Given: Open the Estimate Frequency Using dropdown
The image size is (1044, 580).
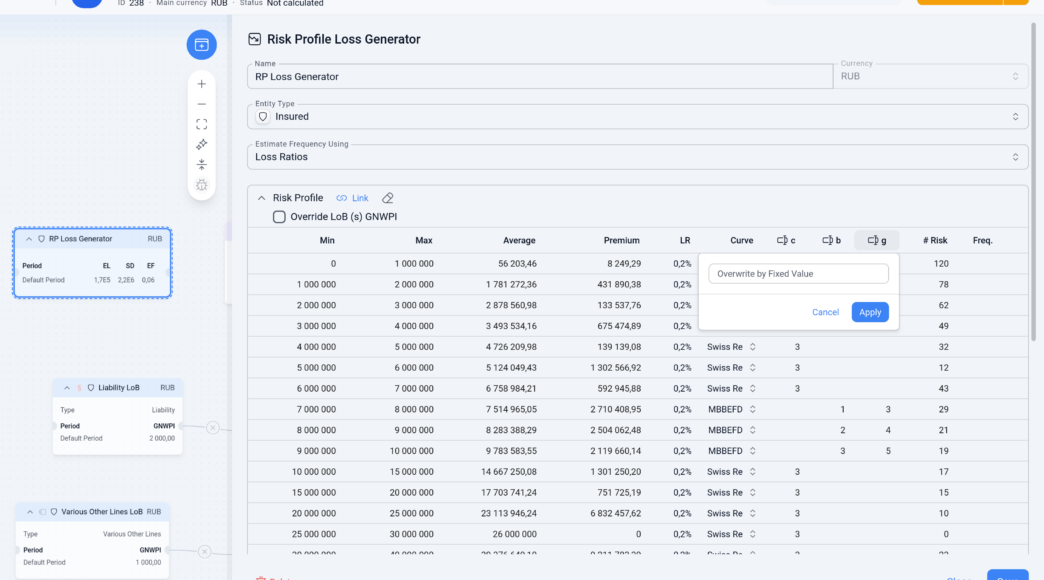Looking at the screenshot, I should tap(637, 156).
